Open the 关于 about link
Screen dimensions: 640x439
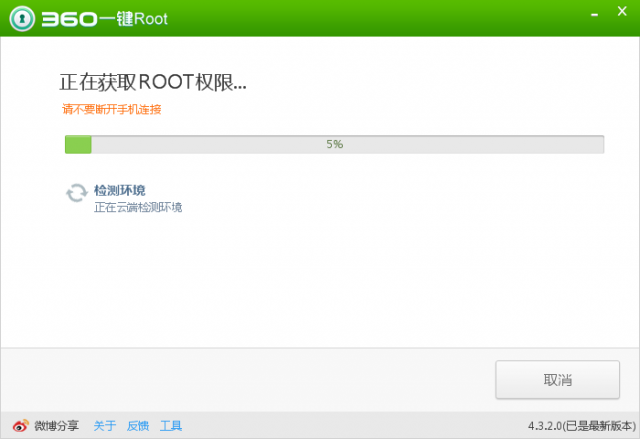104,426
